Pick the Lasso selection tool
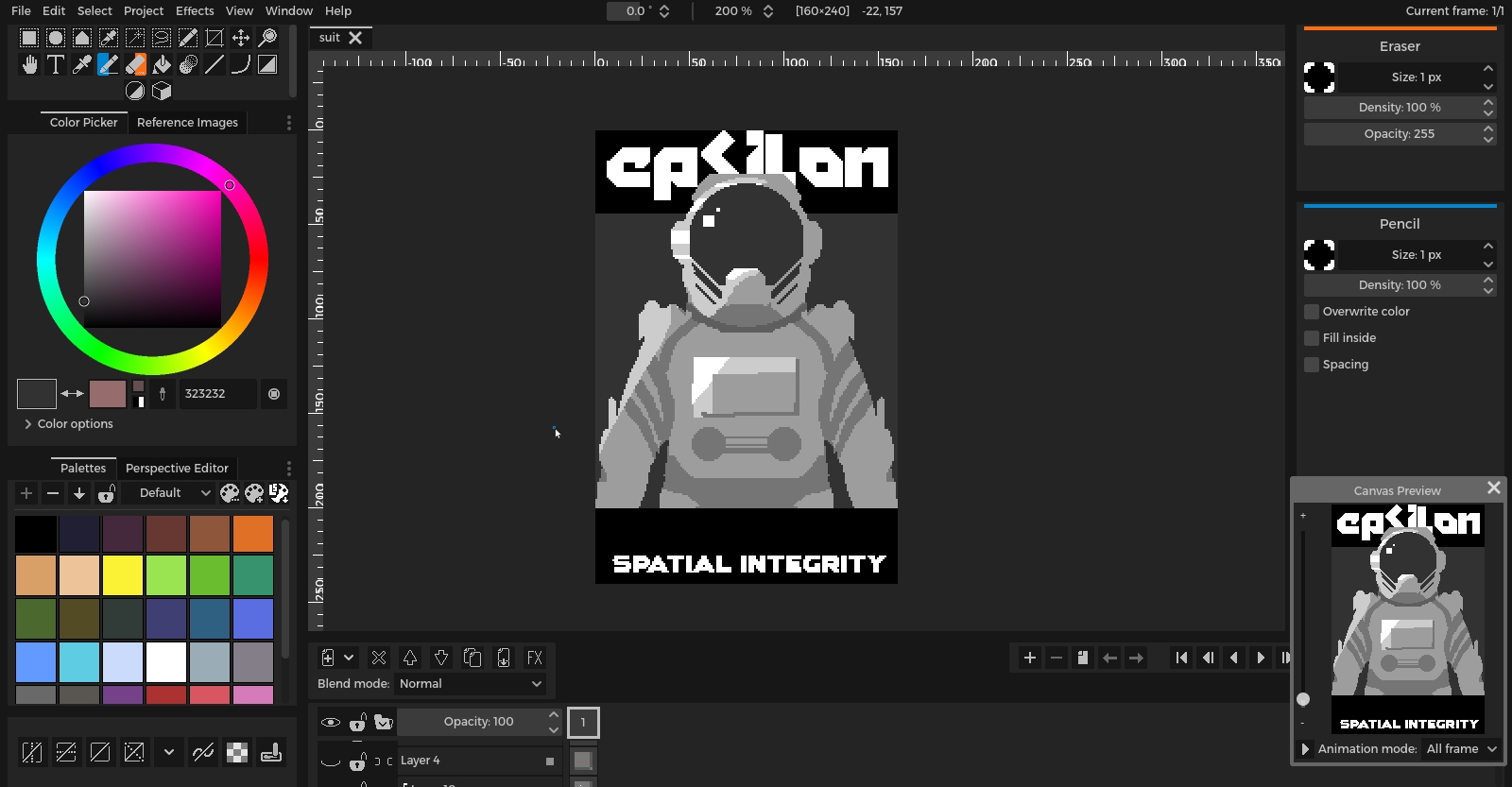The width and height of the screenshot is (1512, 787). (162, 38)
